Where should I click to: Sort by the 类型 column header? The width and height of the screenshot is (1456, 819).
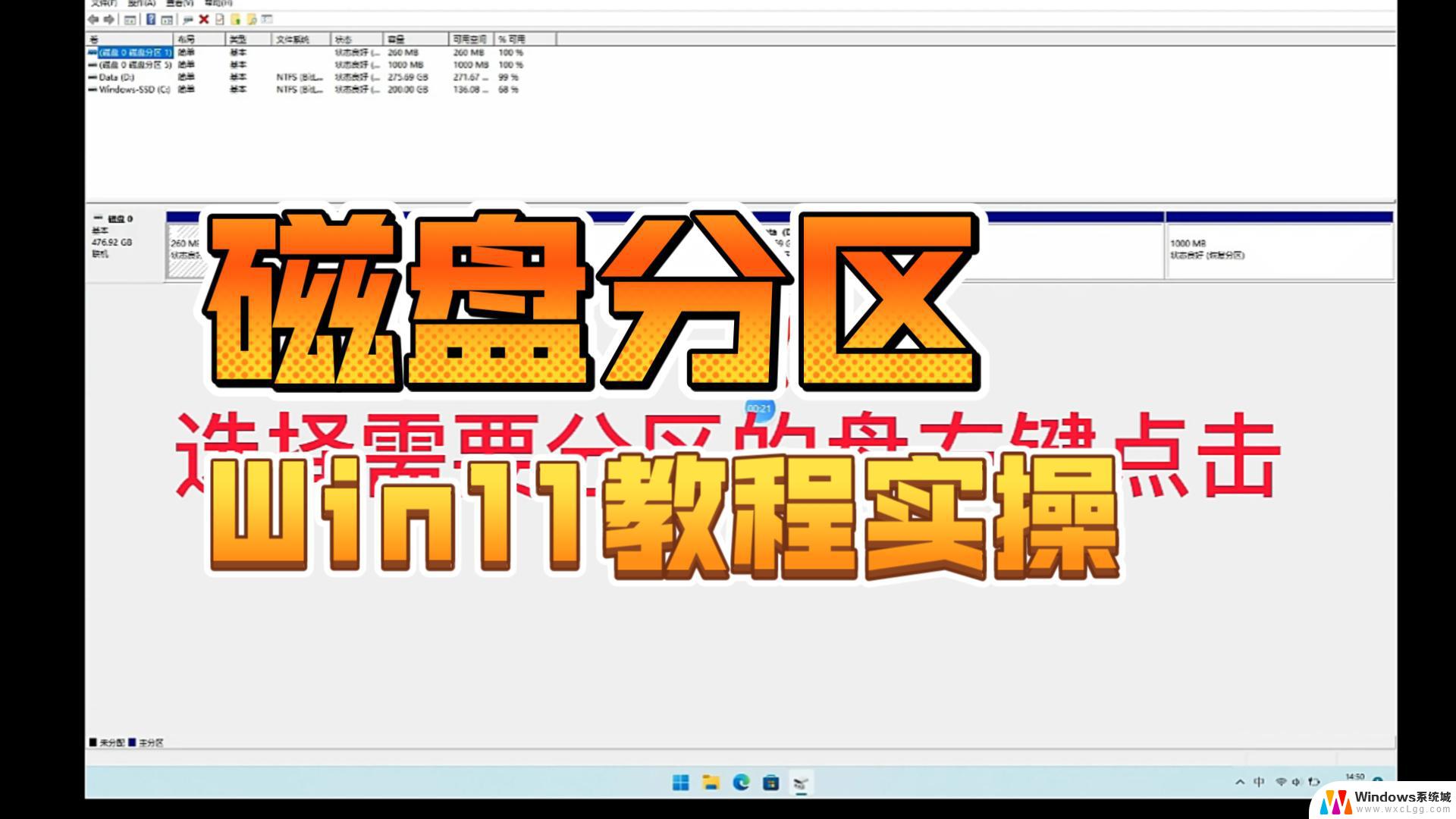point(248,39)
